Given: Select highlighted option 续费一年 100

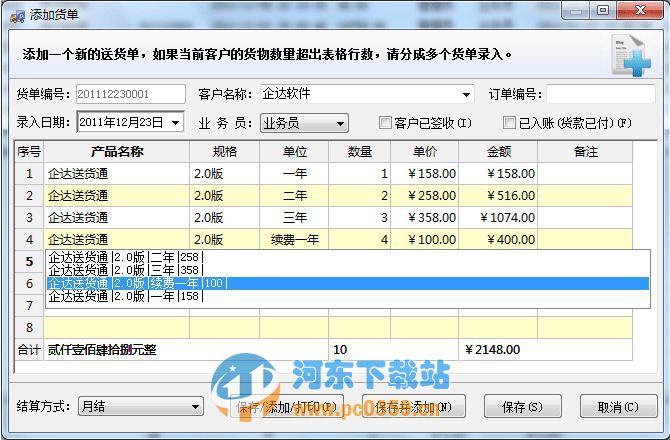Looking at the screenshot, I should pyautogui.click(x=347, y=283).
